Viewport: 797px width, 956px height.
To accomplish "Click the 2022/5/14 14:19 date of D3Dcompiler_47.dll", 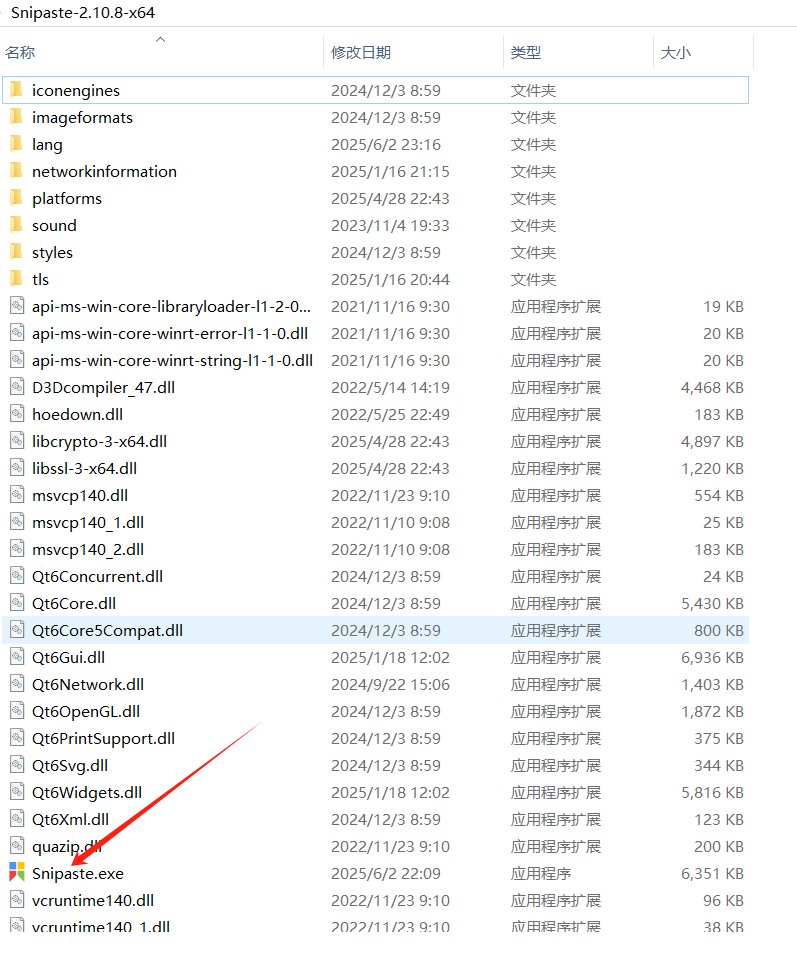I will (x=390, y=388).
